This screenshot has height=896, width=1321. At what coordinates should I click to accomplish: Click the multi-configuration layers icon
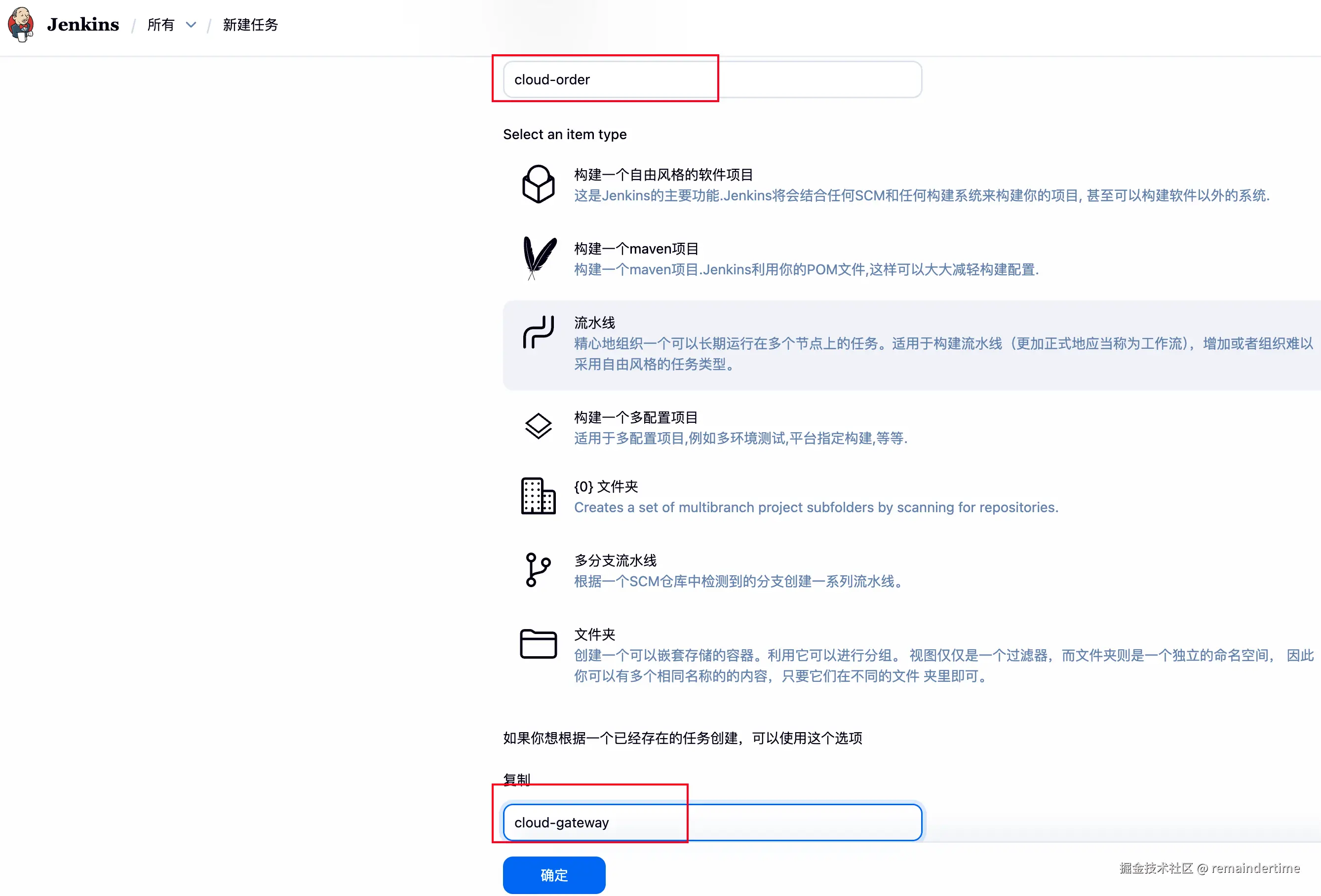[538, 426]
